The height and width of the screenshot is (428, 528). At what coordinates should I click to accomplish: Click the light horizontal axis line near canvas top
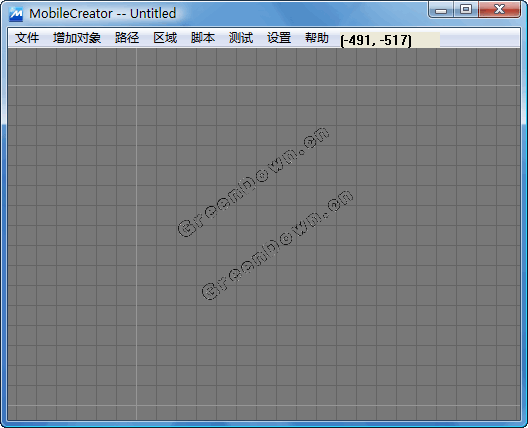pos(264,86)
